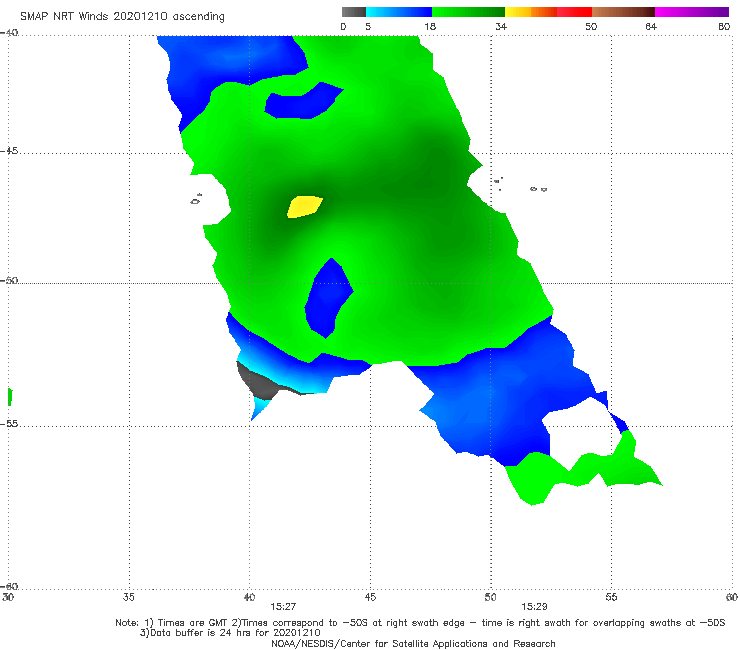Click the note line 'Times are GMT'
This screenshot has height=650, width=740.
coord(193,623)
